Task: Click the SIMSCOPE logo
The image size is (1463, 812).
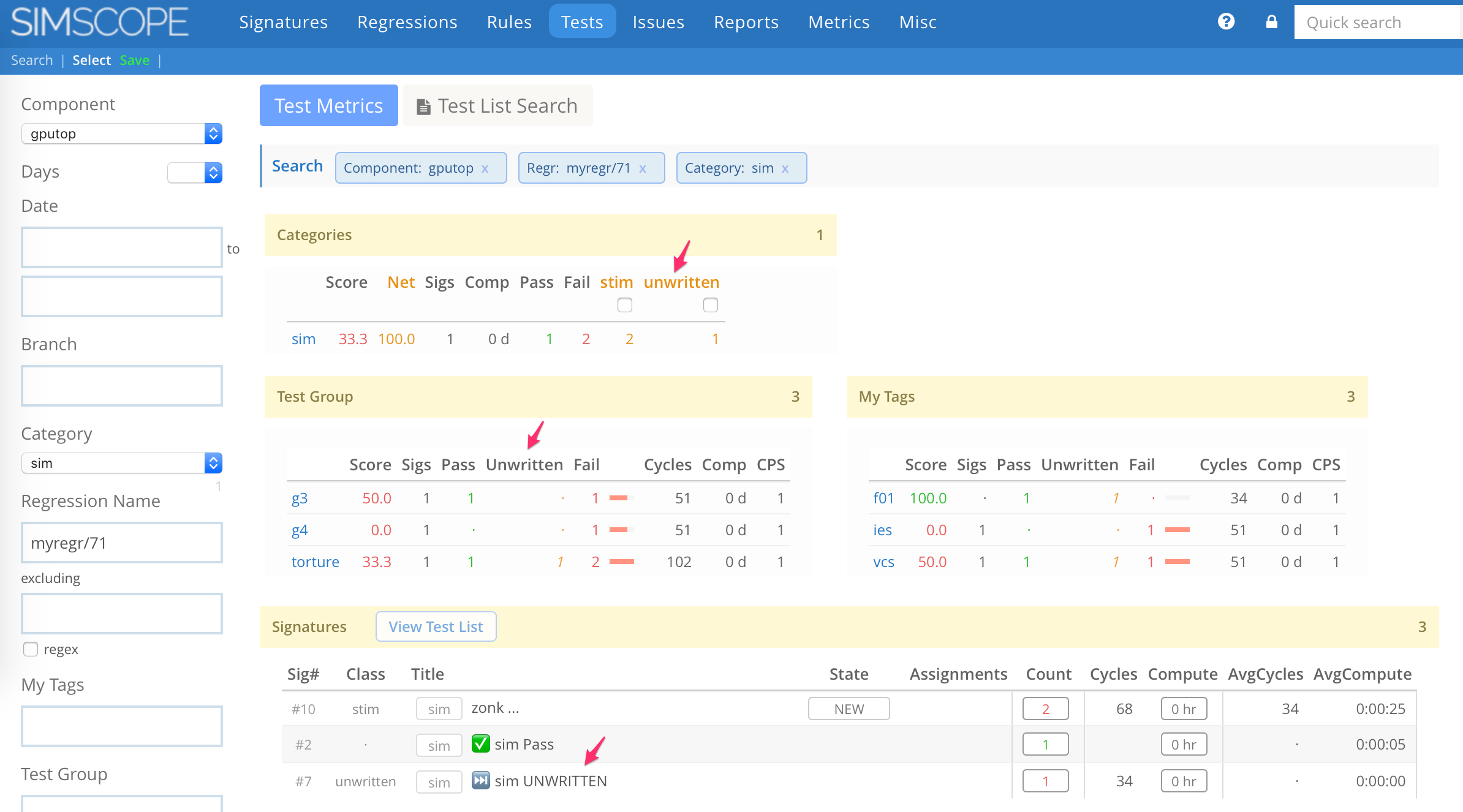Action: click(100, 22)
